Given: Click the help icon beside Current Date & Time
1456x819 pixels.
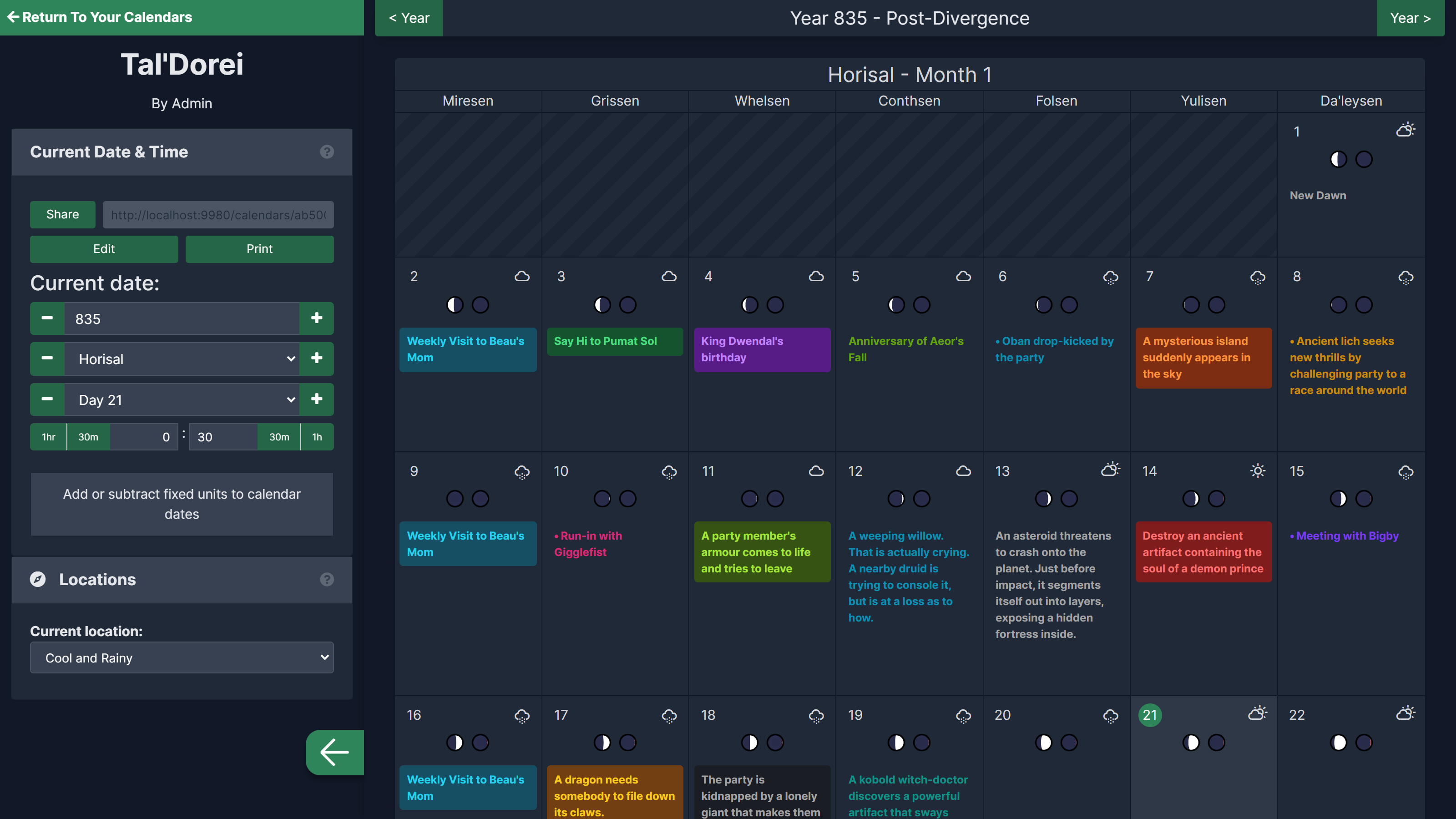Looking at the screenshot, I should pos(327,152).
